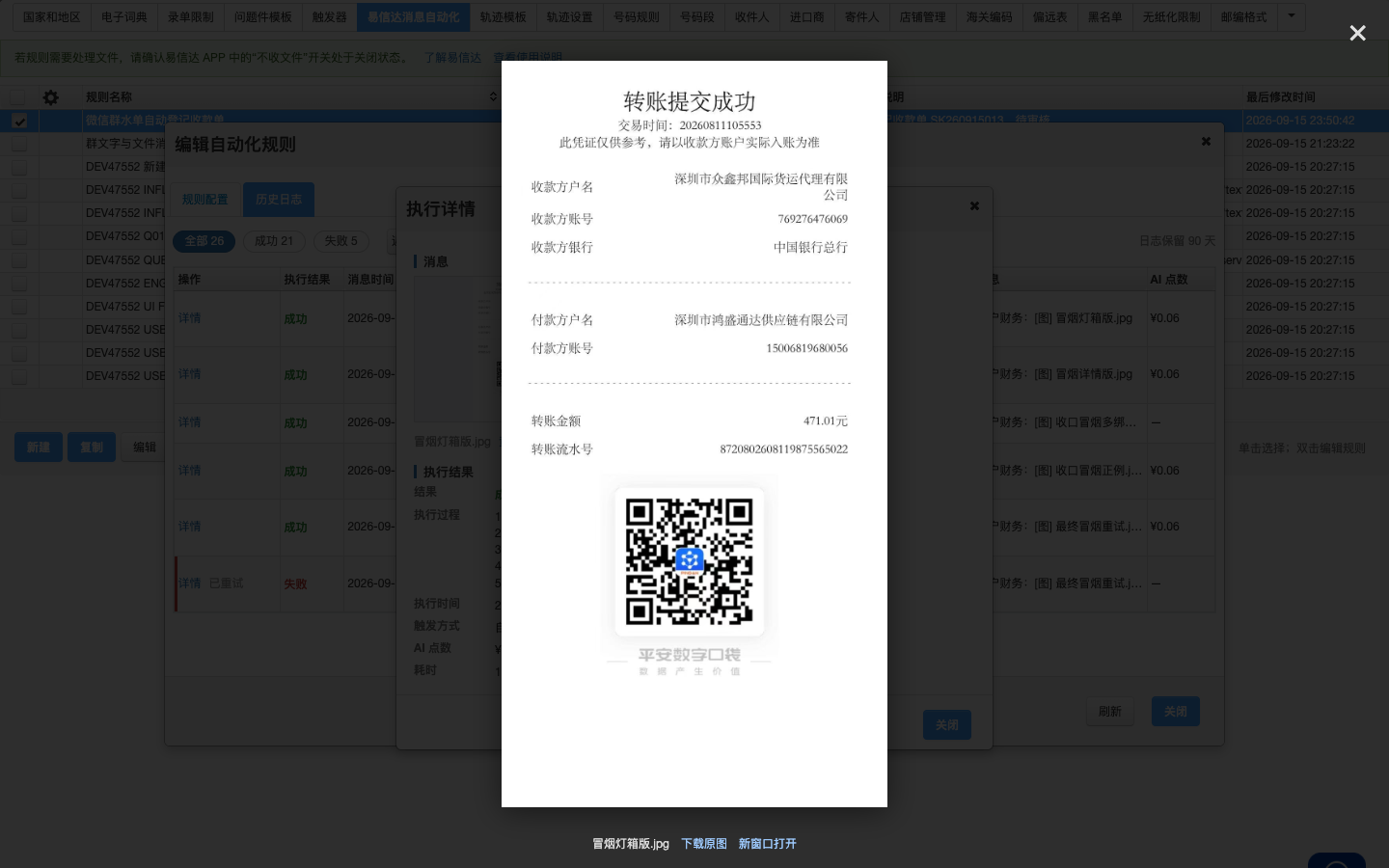This screenshot has width=1389, height=868.
Task: Open the 寄件人 tab
Action: pyautogui.click(x=862, y=17)
